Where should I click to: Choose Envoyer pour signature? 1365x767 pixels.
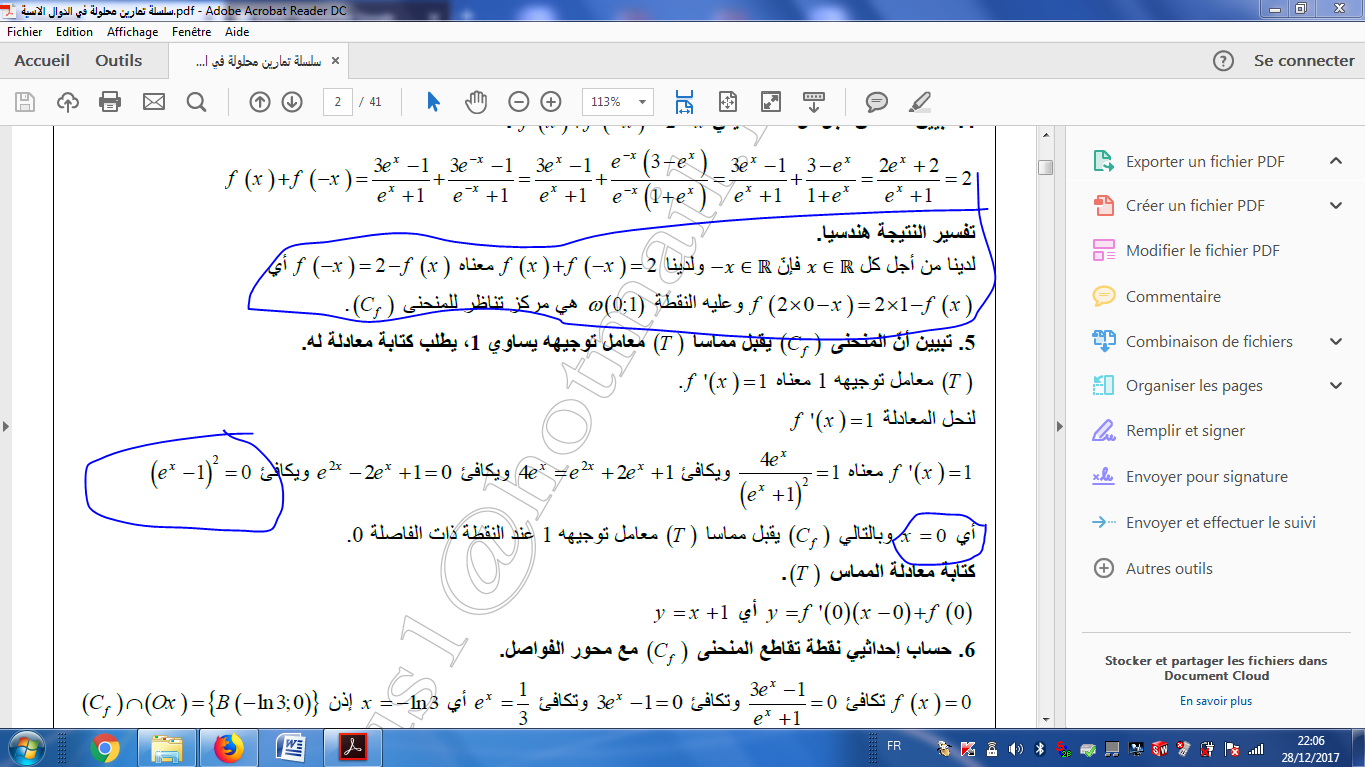(1206, 477)
